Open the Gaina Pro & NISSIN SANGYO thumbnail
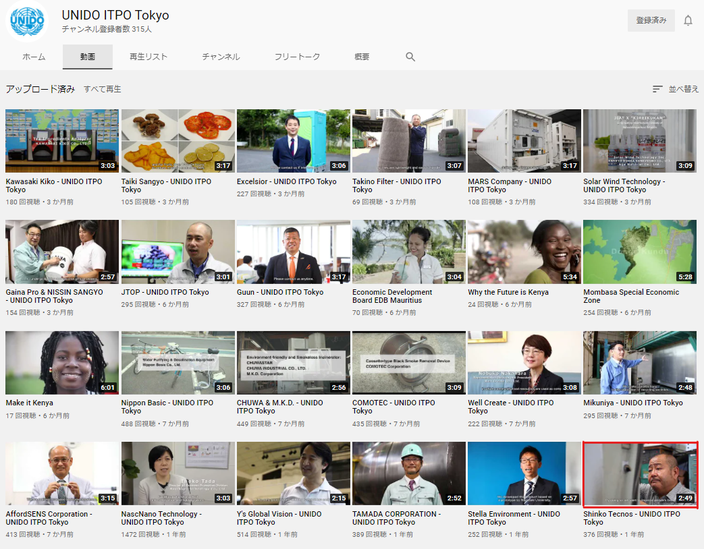The image size is (704, 549). tap(62, 252)
